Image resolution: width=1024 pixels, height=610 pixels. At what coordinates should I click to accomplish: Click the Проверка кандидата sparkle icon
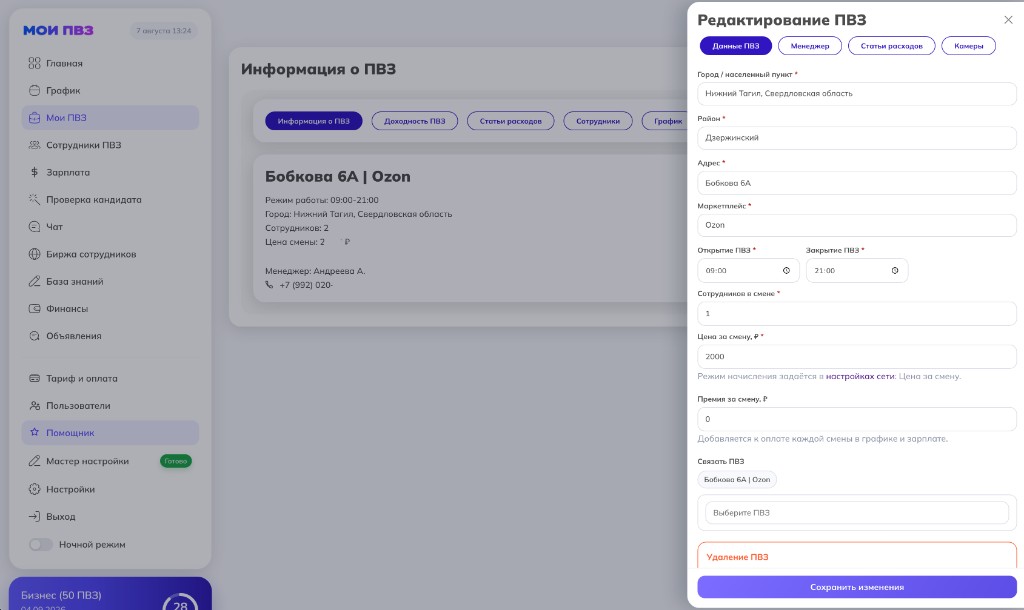click(x=35, y=199)
